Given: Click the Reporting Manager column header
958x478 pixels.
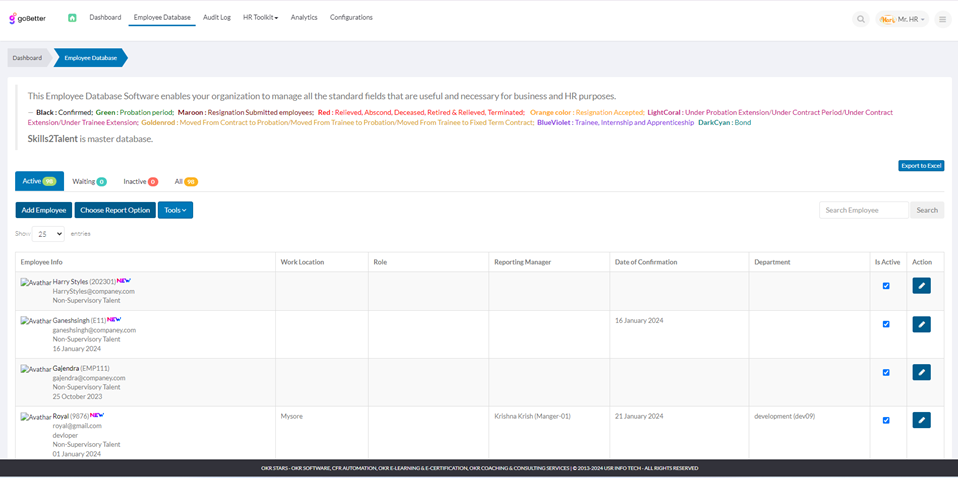Looking at the screenshot, I should click(x=549, y=262).
